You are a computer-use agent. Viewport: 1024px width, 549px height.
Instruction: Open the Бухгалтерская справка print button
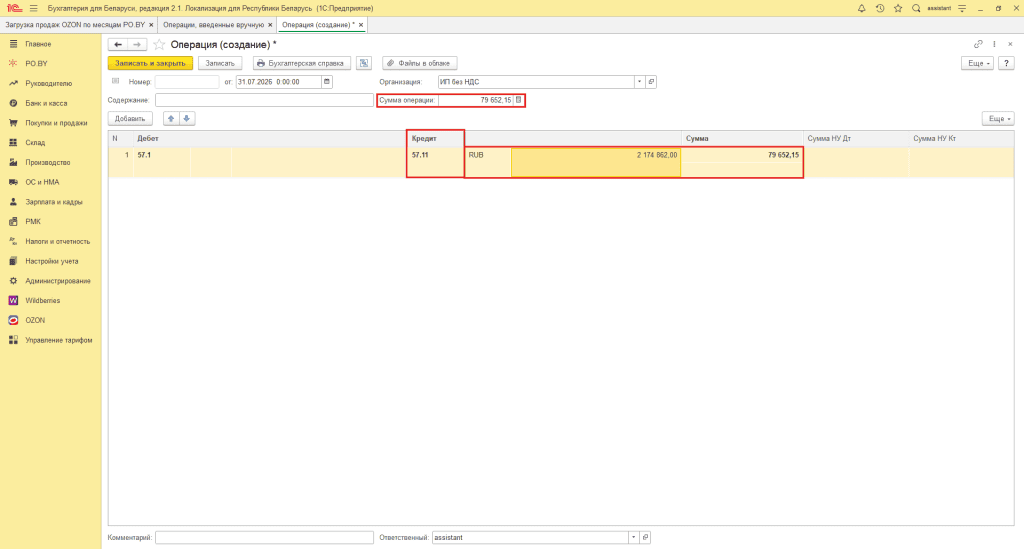(302, 63)
